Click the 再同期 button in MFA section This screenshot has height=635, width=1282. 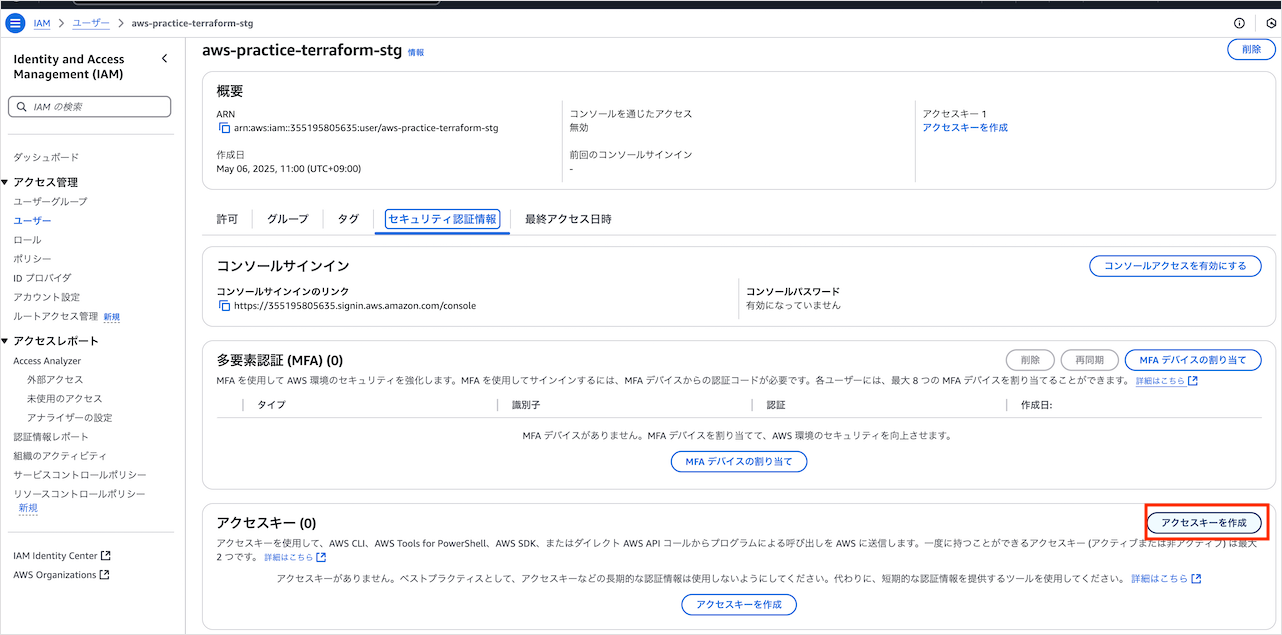tap(1089, 360)
